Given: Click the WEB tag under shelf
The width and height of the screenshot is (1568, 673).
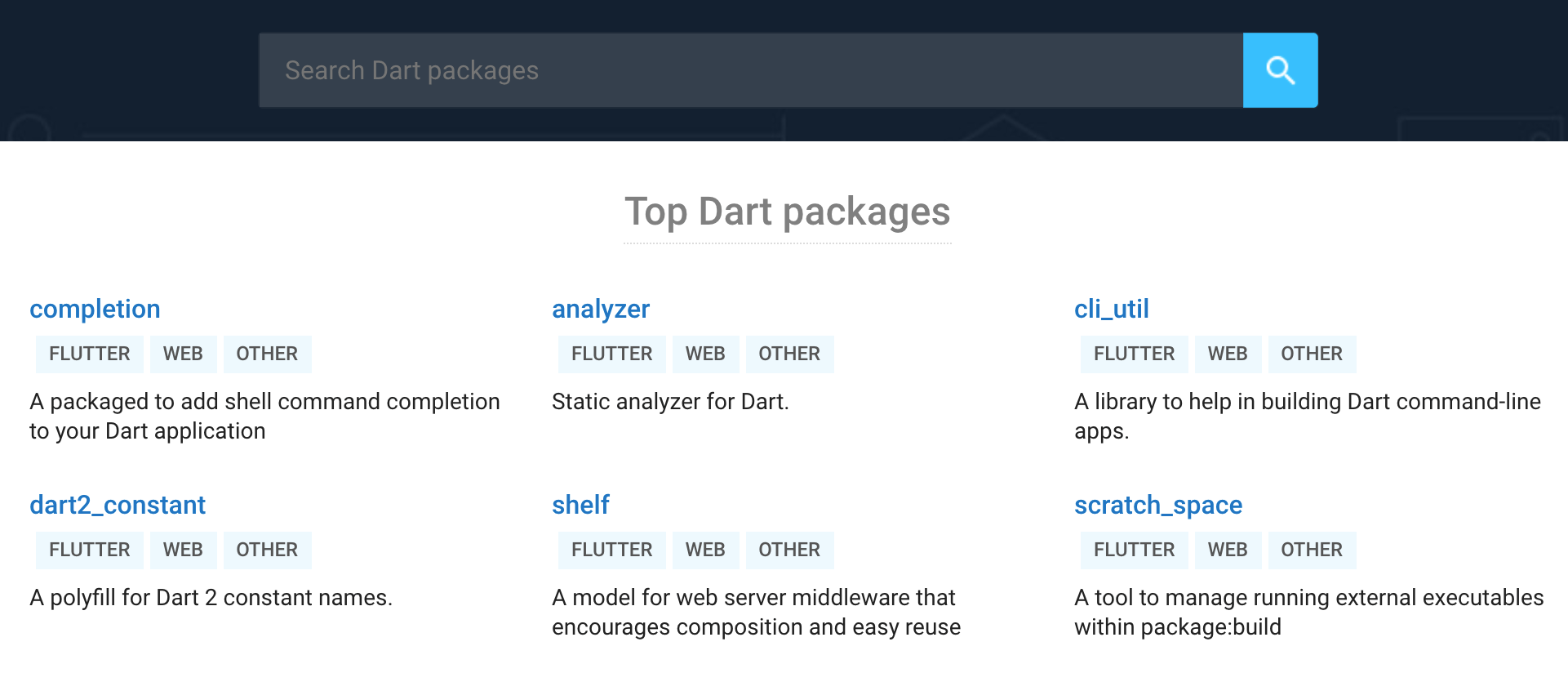Looking at the screenshot, I should click(705, 550).
